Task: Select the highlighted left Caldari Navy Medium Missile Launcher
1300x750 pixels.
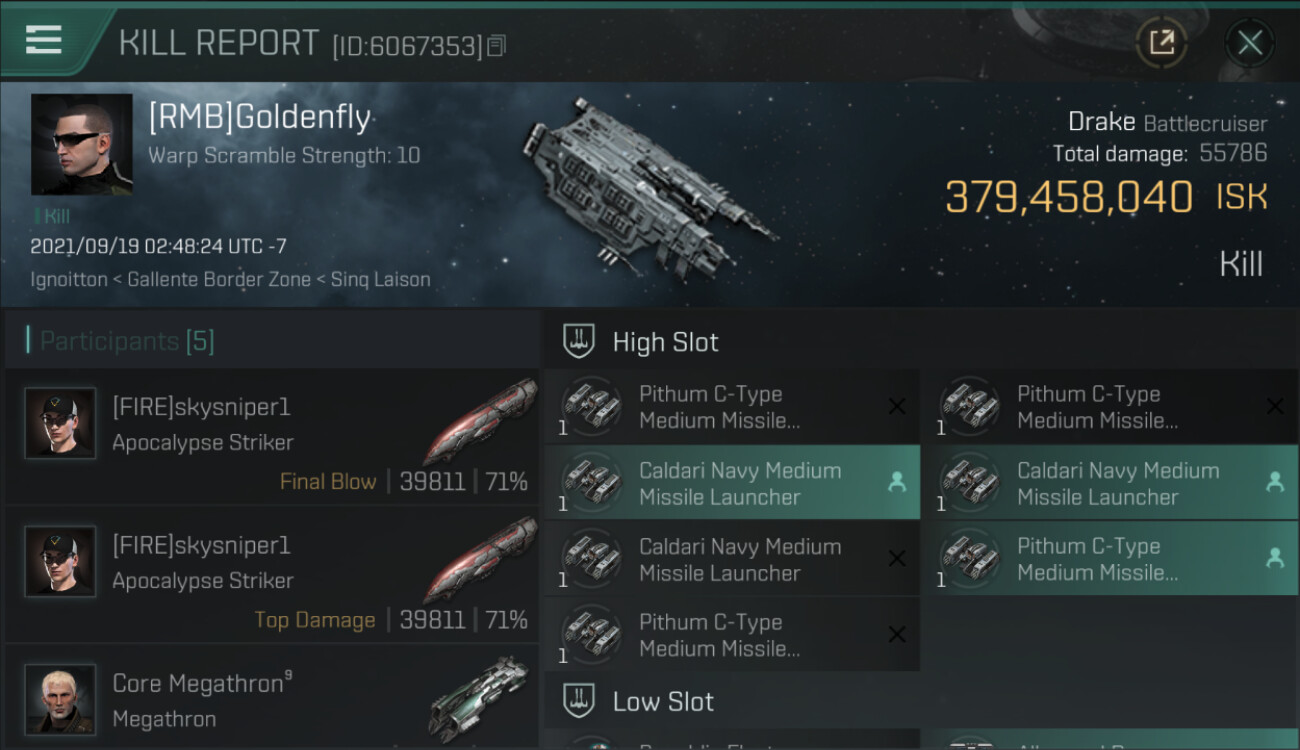Action: 730,483
